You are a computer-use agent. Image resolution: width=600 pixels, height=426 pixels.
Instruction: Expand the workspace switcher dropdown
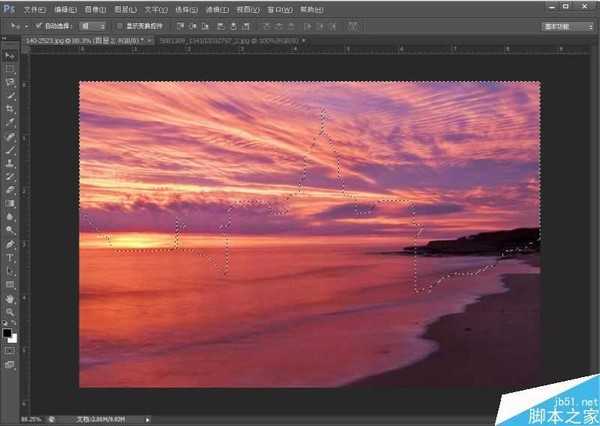[567, 26]
